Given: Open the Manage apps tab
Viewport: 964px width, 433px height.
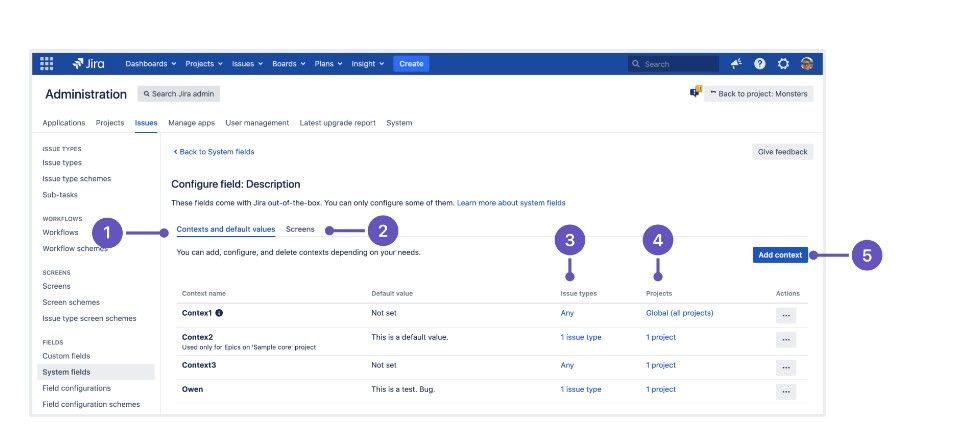Looking at the screenshot, I should tap(192, 123).
